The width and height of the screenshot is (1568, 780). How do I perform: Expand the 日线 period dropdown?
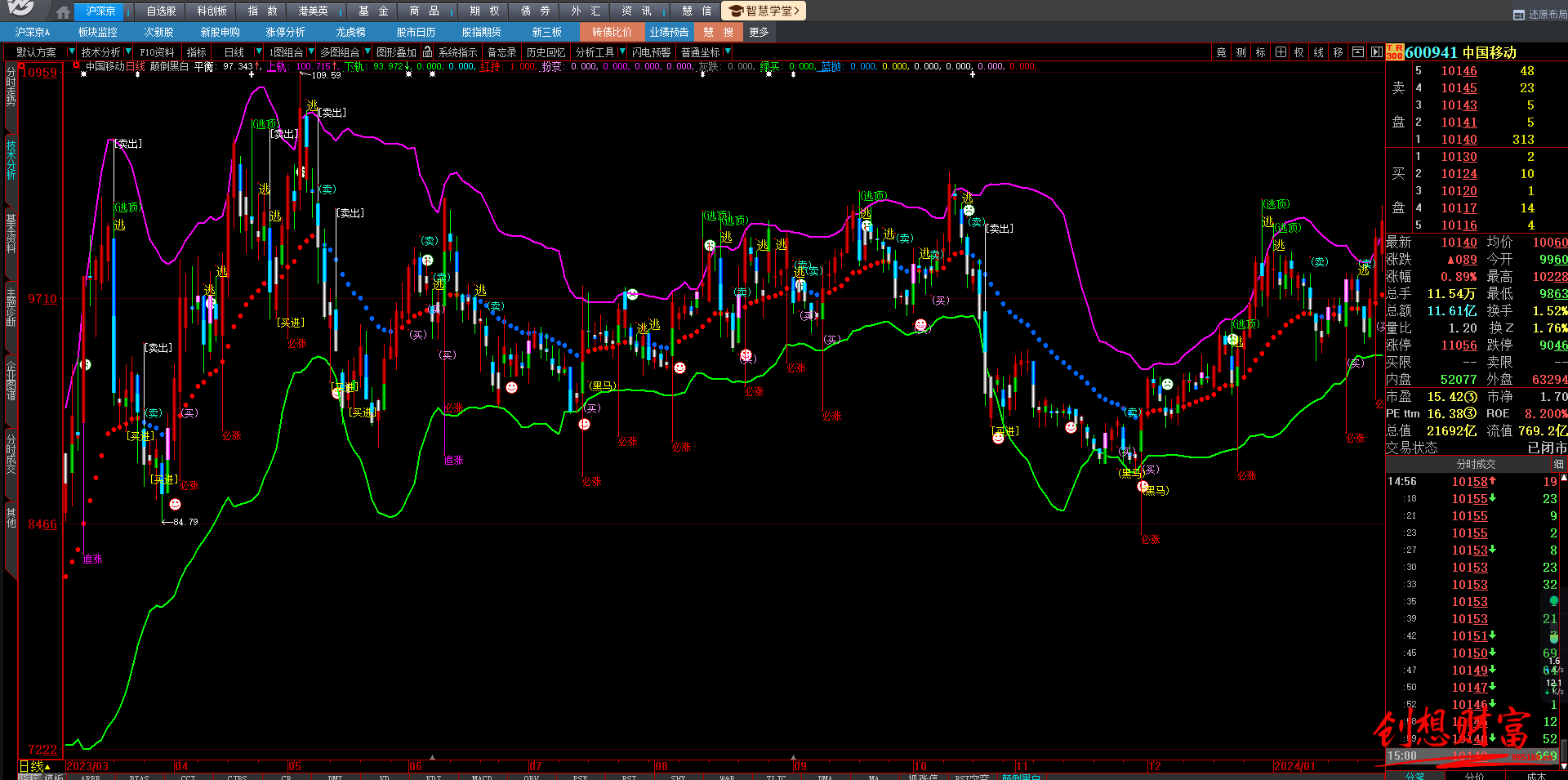tap(259, 51)
